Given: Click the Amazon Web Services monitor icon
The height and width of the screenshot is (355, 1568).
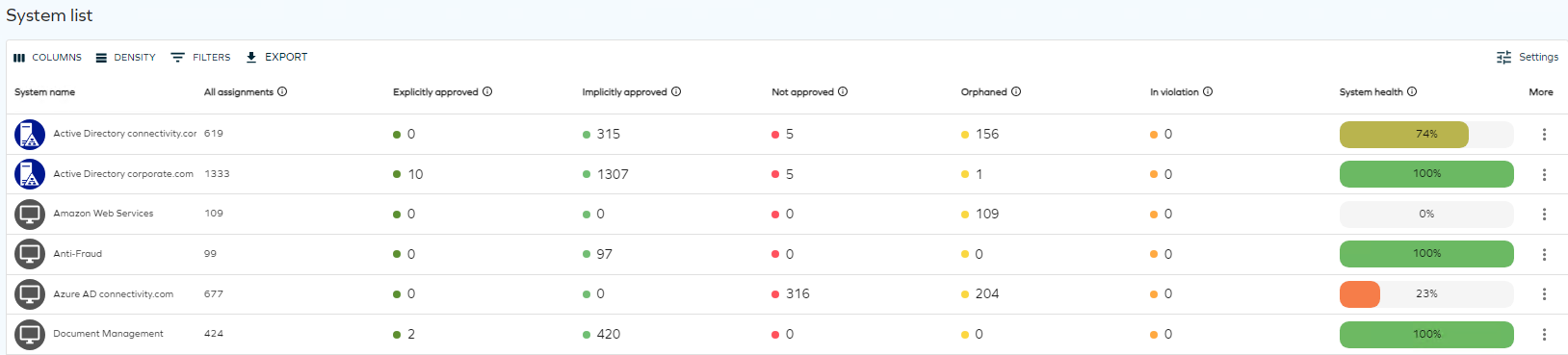Looking at the screenshot, I should pos(30,215).
